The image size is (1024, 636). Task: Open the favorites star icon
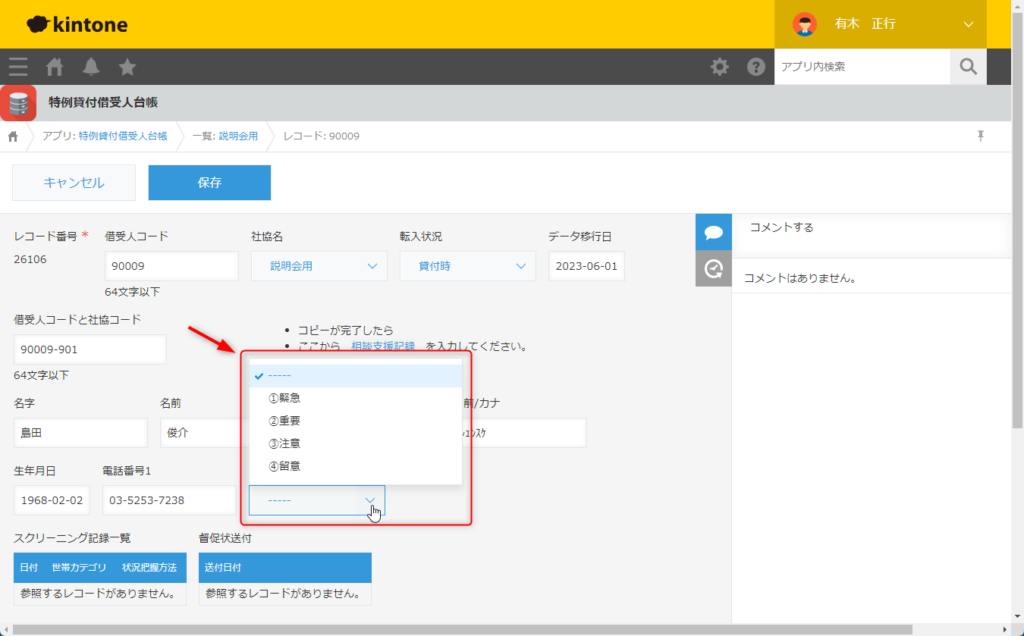point(127,67)
